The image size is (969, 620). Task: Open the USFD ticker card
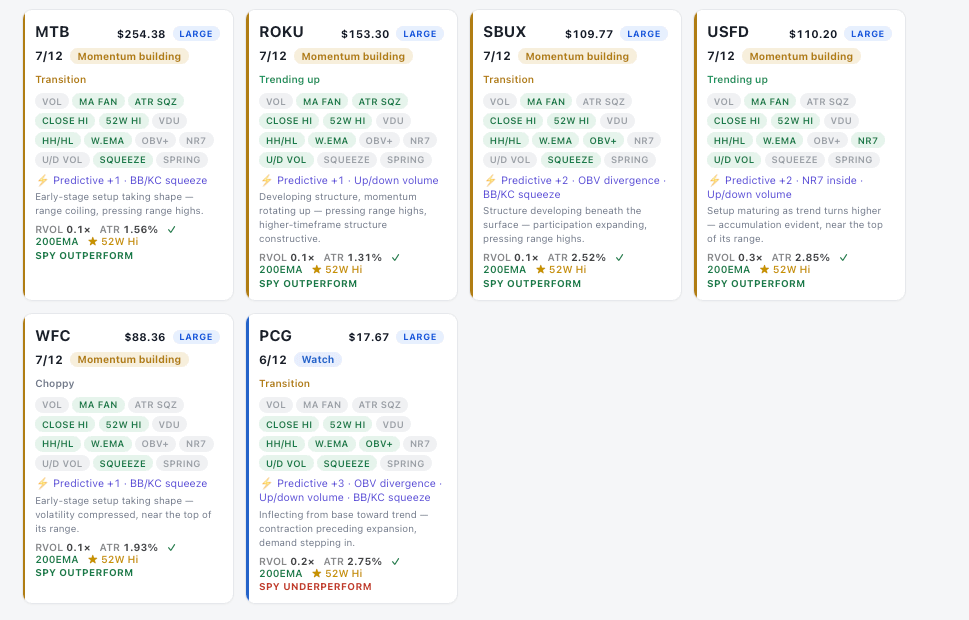800,155
